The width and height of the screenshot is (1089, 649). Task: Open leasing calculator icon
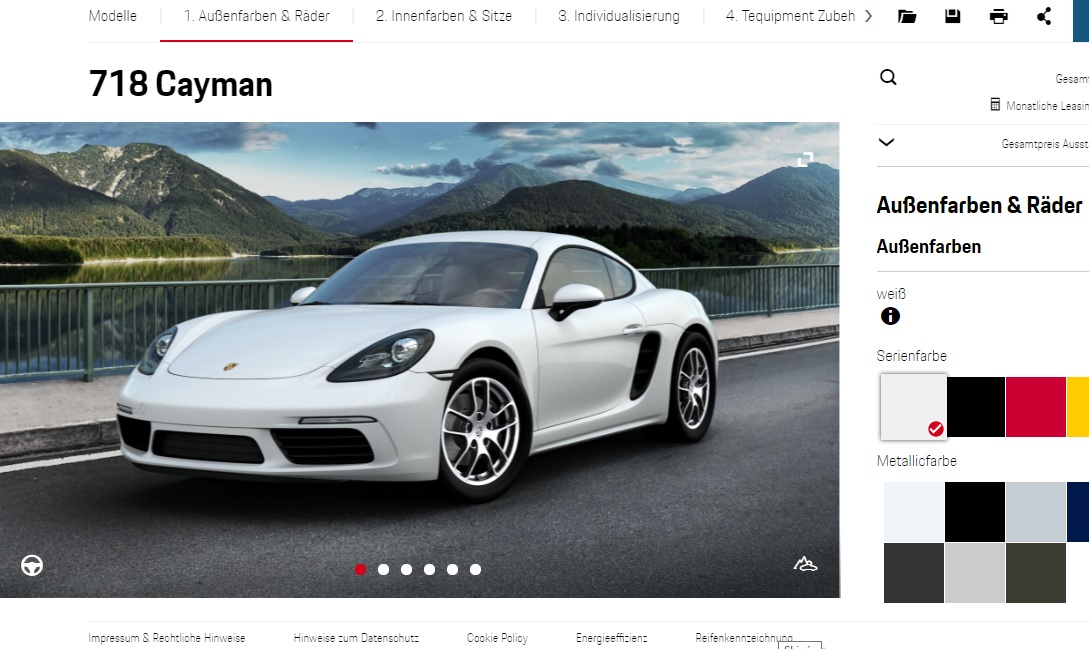pyautogui.click(x=995, y=105)
